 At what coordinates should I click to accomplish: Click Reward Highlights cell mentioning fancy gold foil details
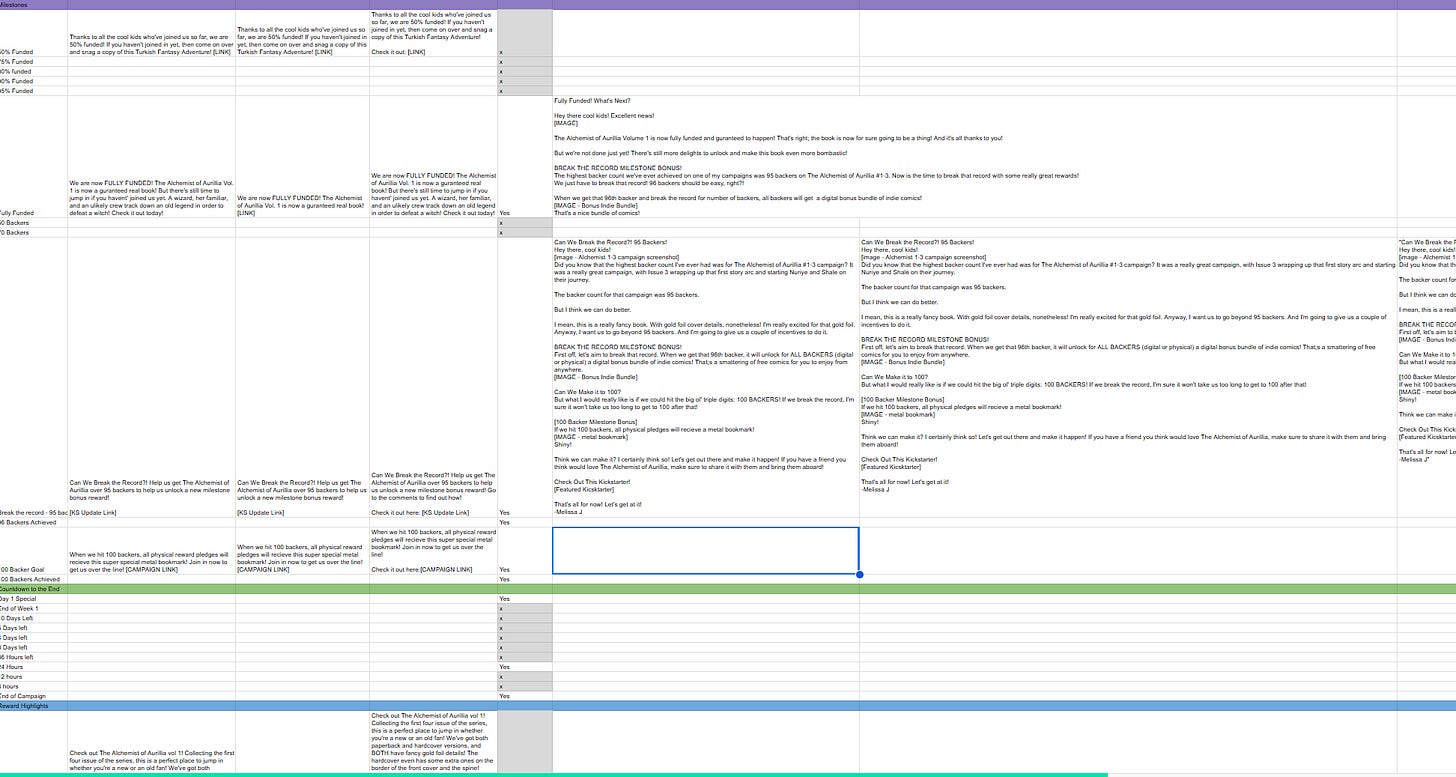pos(432,743)
